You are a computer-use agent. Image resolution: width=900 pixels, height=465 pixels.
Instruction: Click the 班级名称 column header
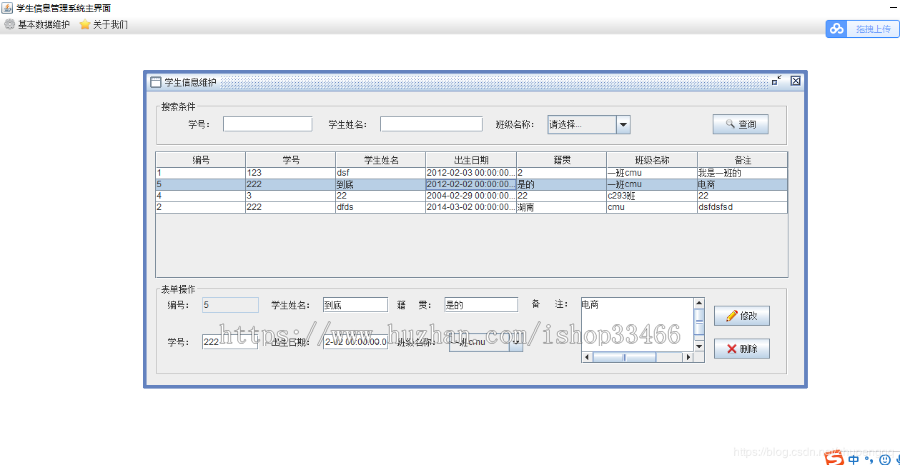(652, 160)
